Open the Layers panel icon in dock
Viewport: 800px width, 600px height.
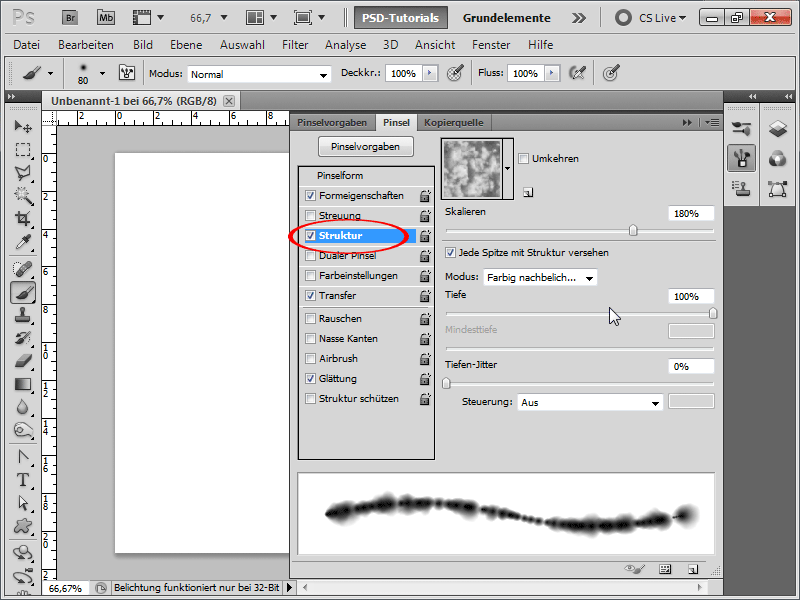778,129
